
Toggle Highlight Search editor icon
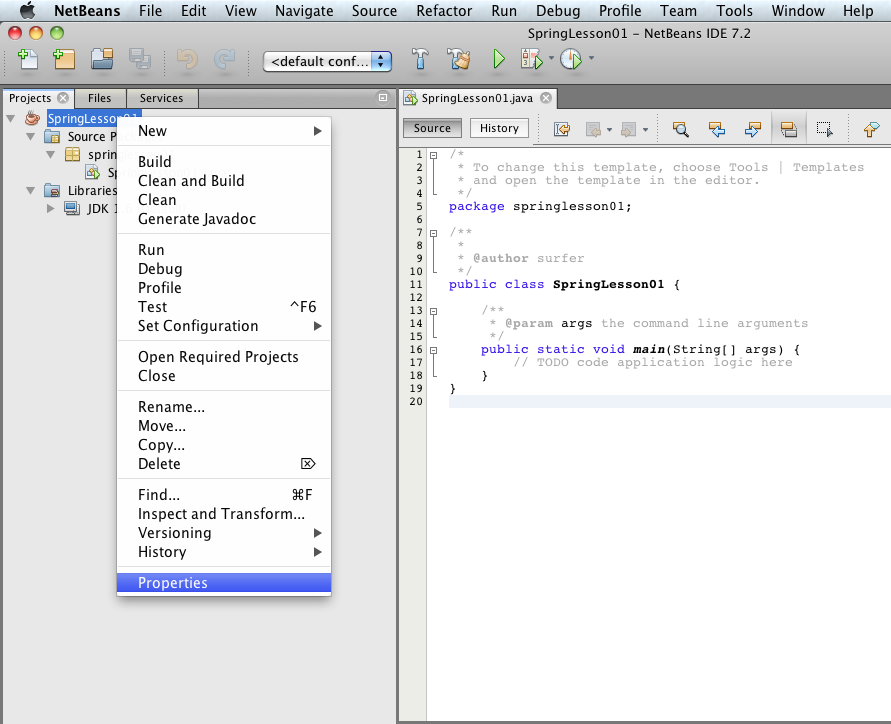[789, 129]
